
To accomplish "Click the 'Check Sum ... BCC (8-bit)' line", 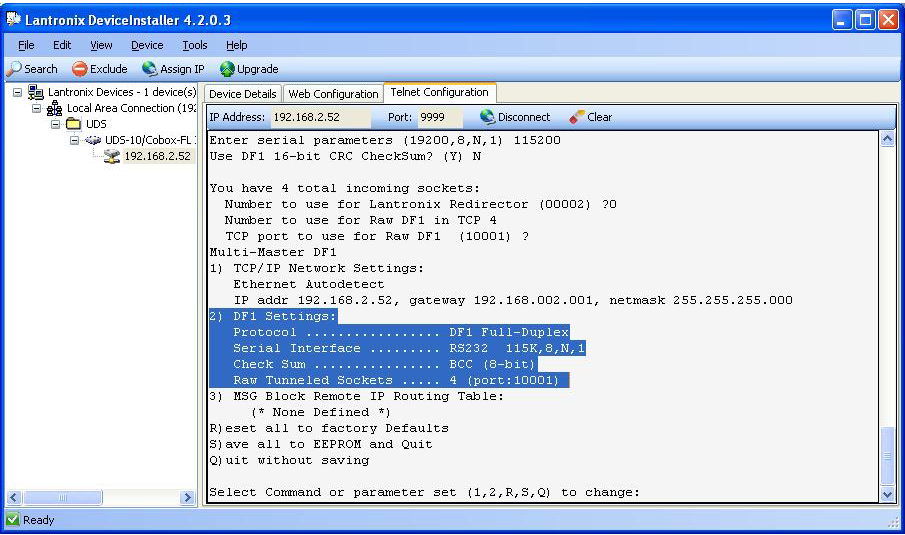I will coord(384,365).
